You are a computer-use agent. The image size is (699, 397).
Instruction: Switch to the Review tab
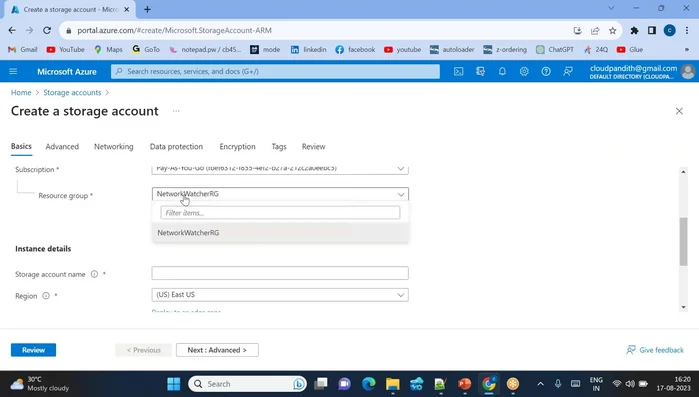pyautogui.click(x=313, y=147)
